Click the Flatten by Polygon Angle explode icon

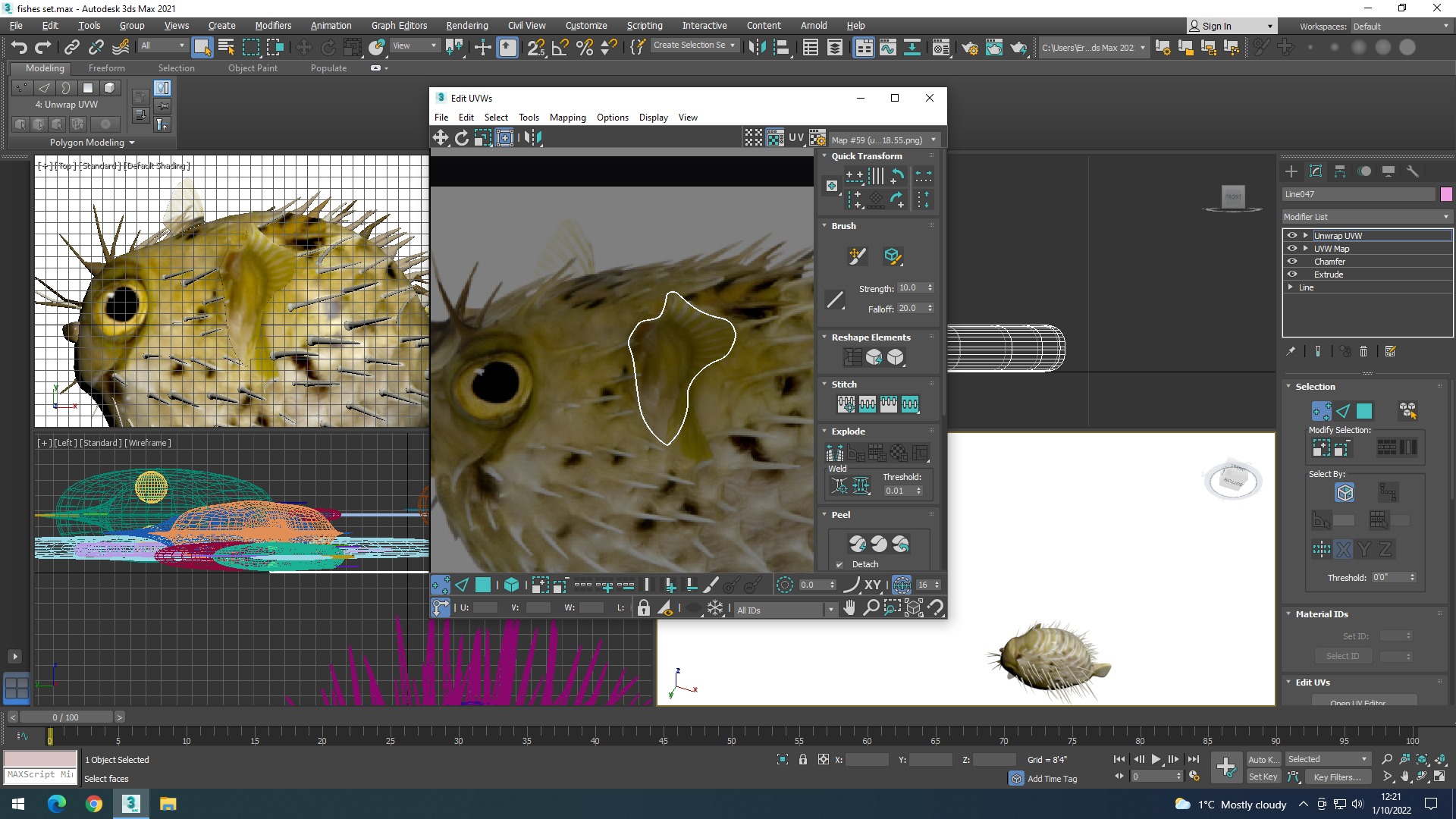pos(856,453)
